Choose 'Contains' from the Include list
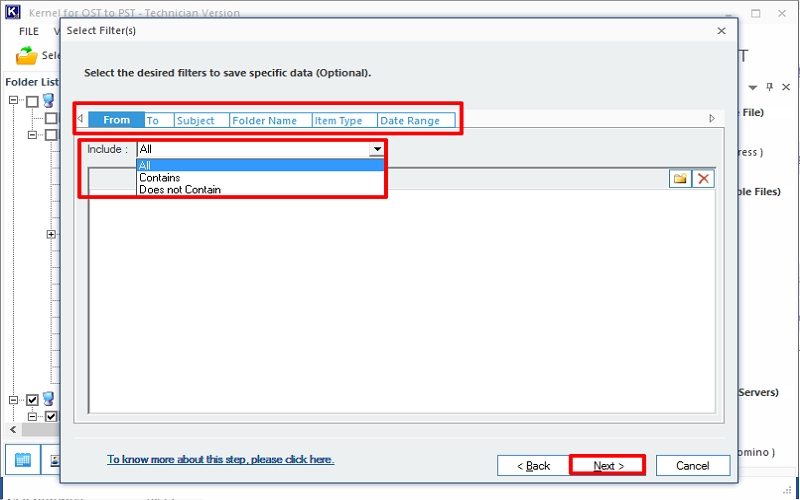800x500 pixels. pos(160,178)
